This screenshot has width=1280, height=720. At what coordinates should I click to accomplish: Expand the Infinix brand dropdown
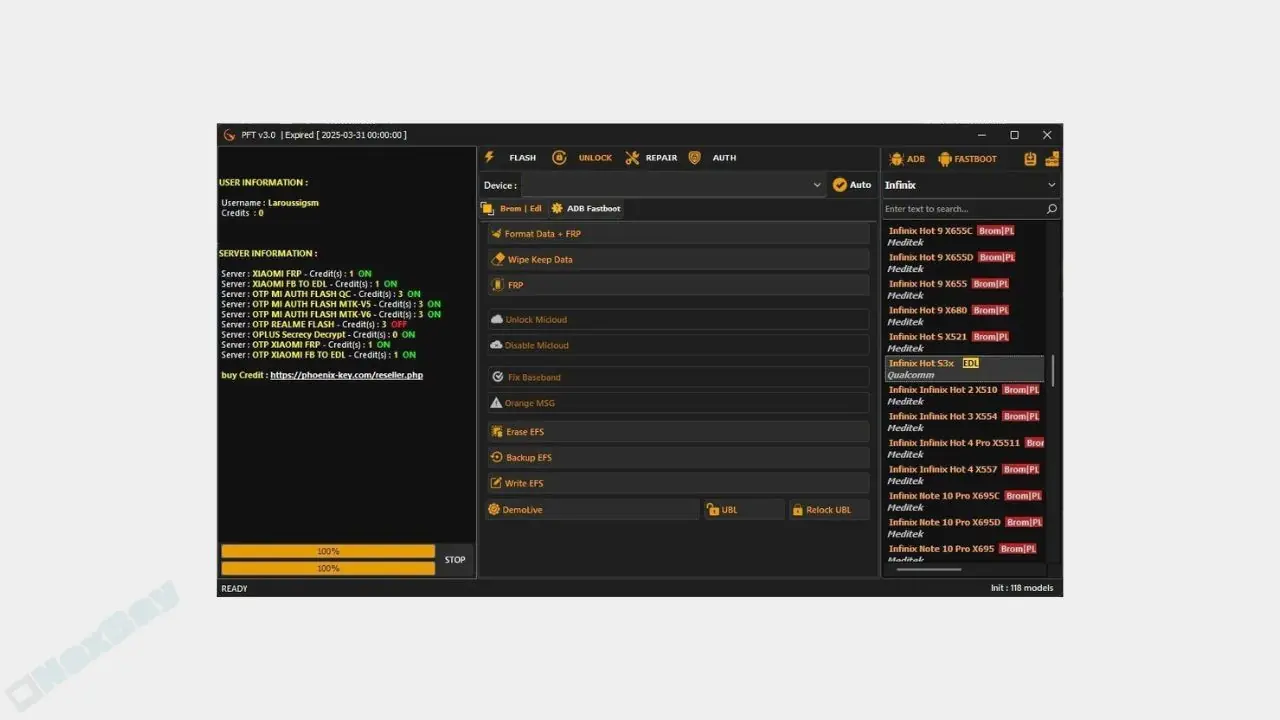point(970,185)
